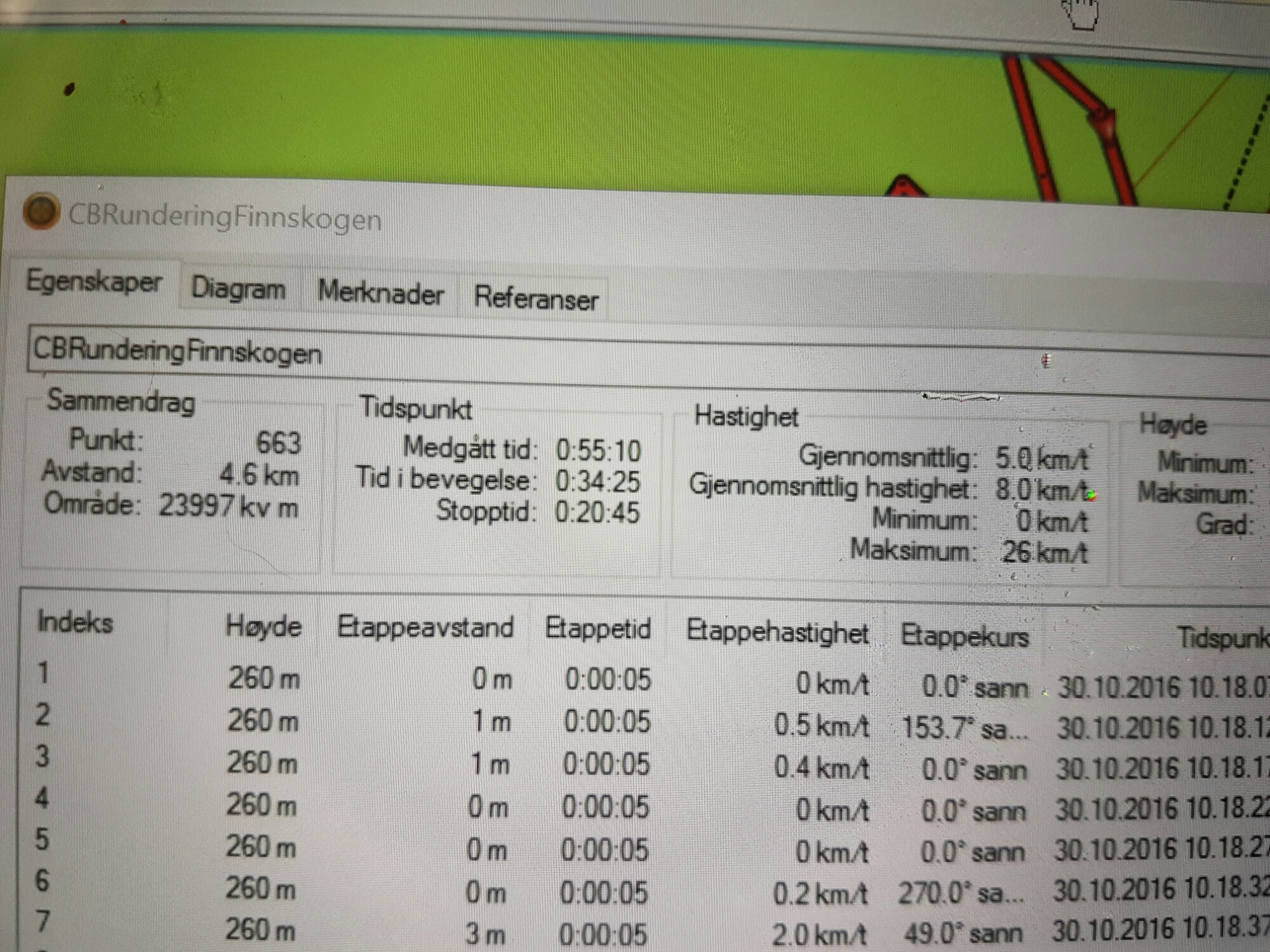Sort table by Høyde column header
The width and height of the screenshot is (1270, 952).
tap(263, 627)
